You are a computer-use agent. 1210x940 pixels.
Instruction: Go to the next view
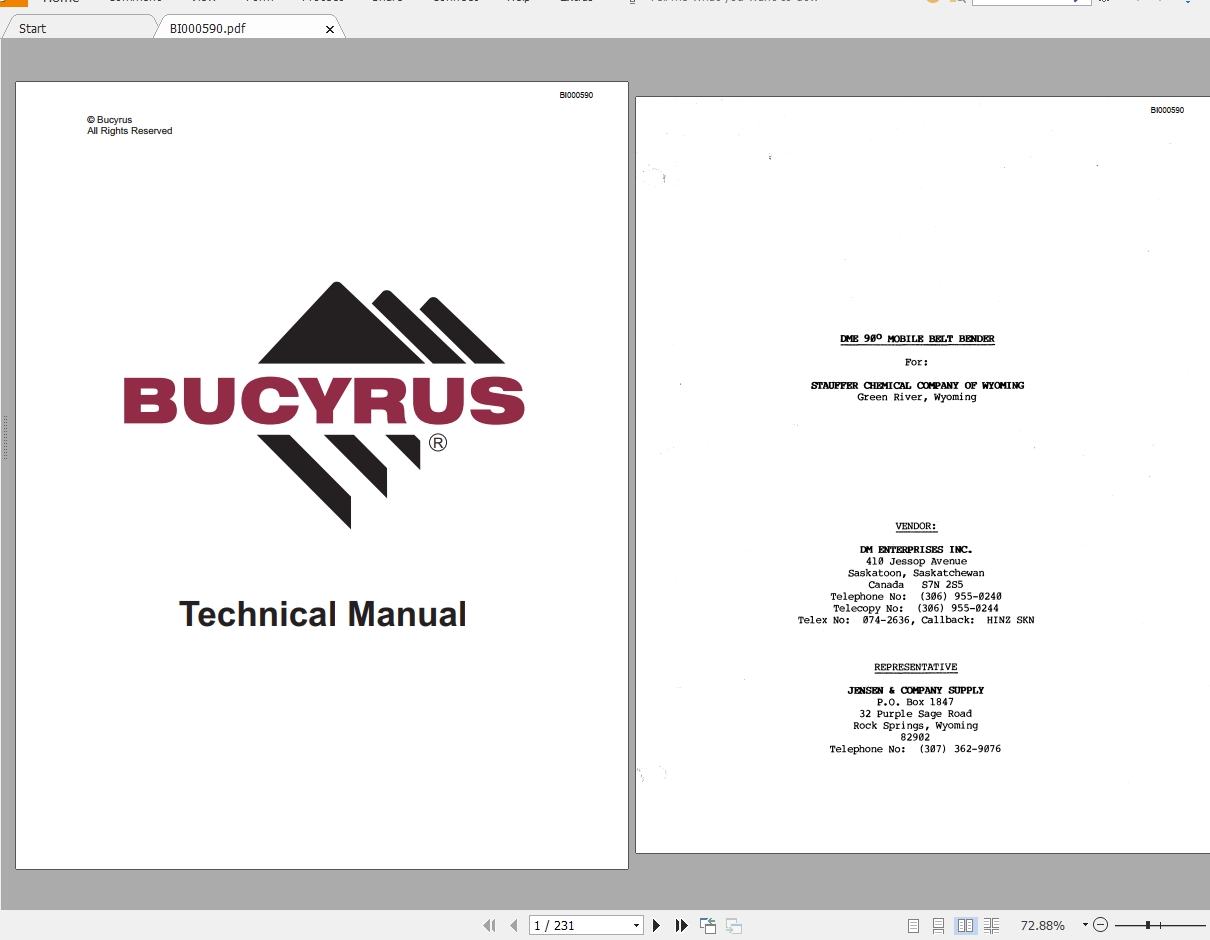[x=732, y=925]
